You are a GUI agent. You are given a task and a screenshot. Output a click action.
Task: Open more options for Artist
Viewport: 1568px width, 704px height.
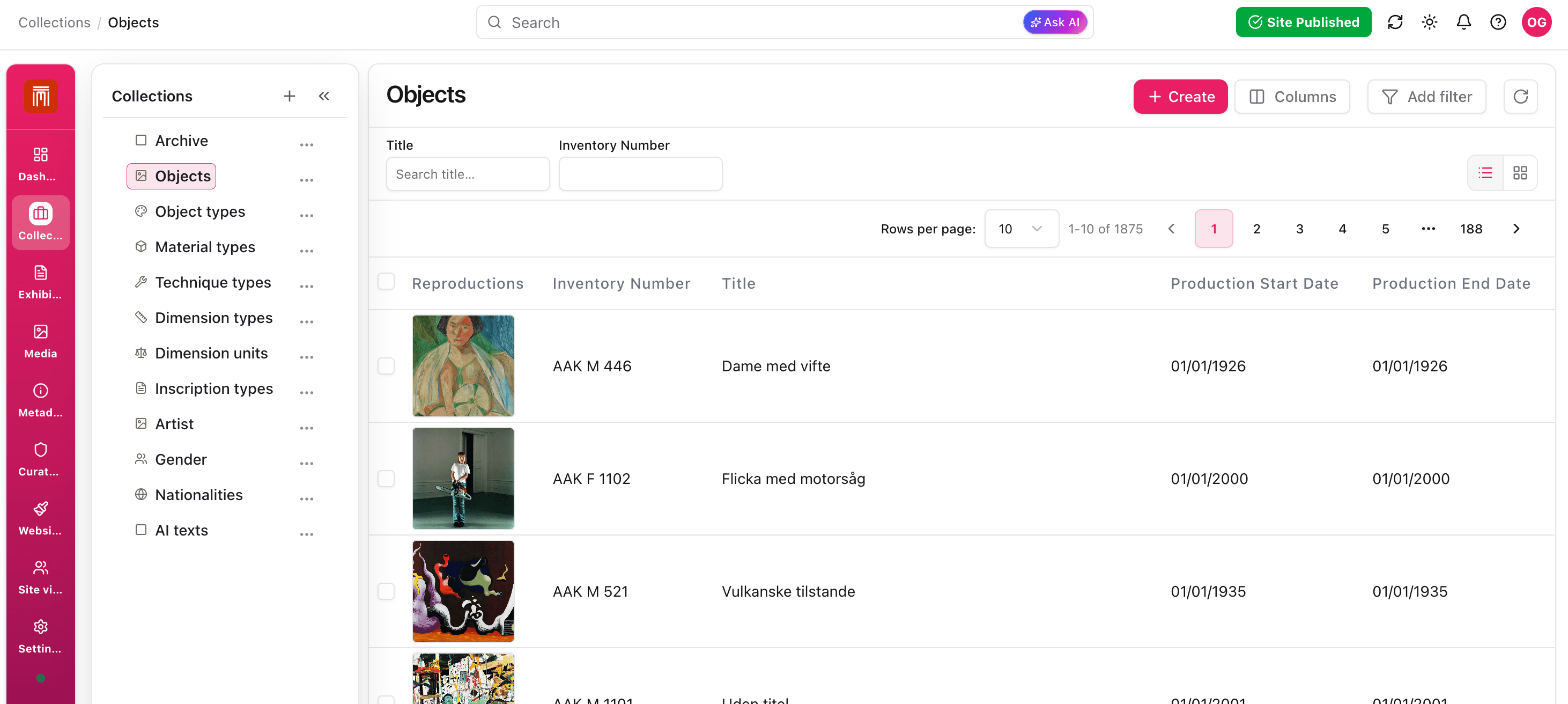(306, 428)
